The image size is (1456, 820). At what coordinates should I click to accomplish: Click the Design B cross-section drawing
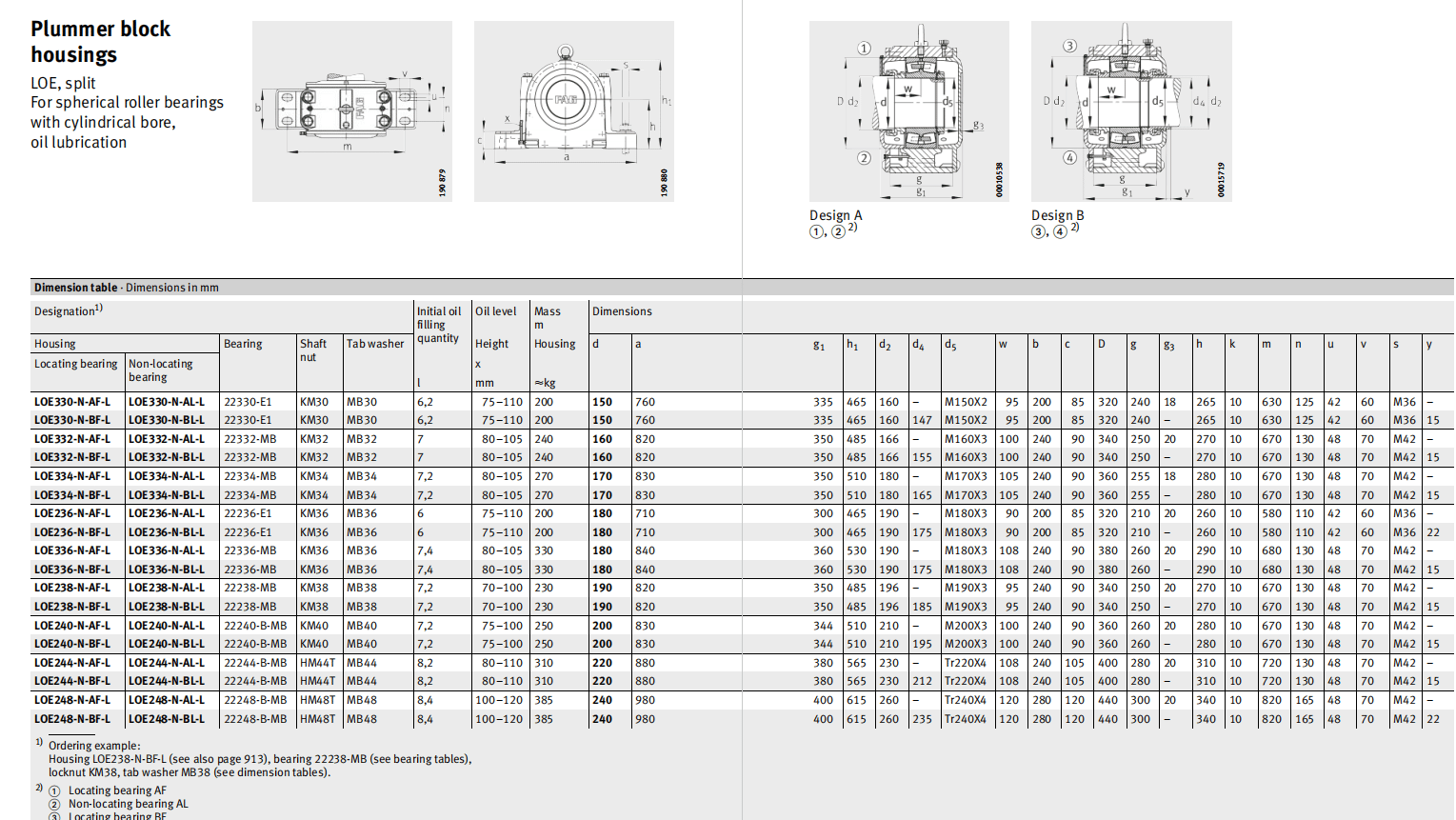(x=1130, y=111)
